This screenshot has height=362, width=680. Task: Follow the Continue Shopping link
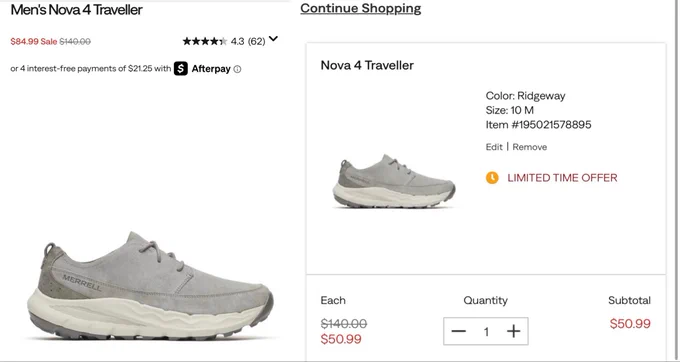(x=360, y=8)
